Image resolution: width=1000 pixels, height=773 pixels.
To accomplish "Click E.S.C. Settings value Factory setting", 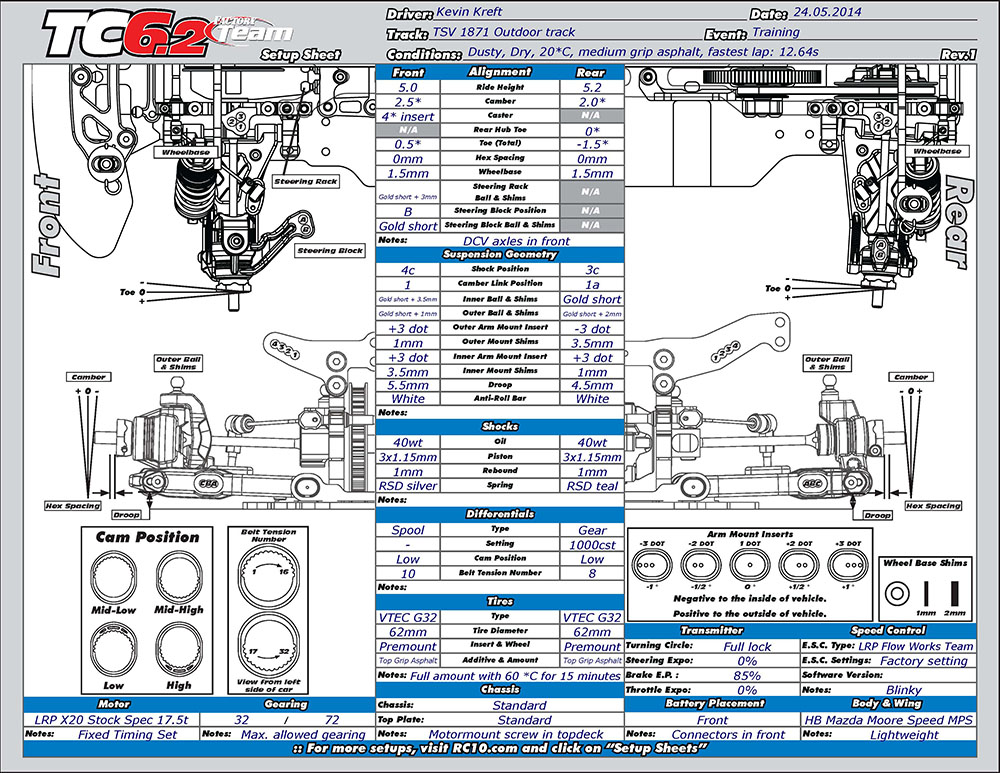I will (923, 661).
